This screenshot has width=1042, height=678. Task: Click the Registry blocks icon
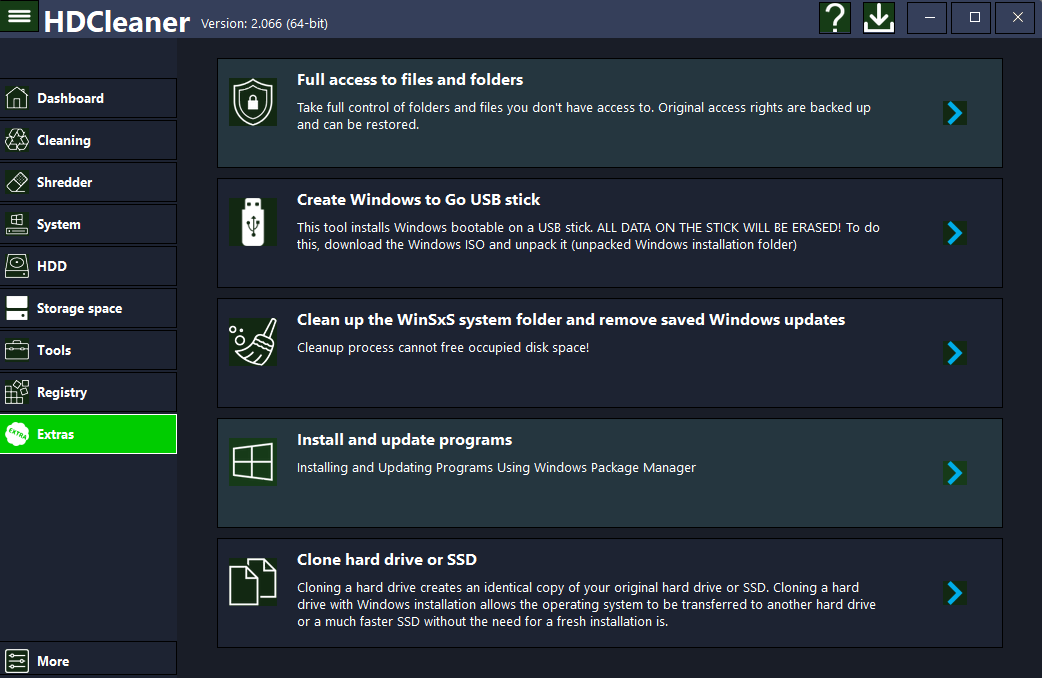[17, 392]
